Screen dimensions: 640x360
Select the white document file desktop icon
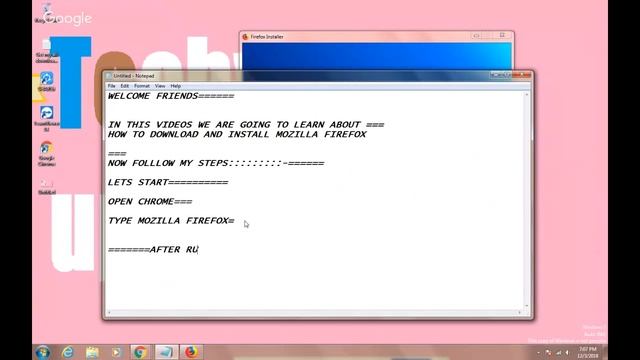click(x=47, y=51)
